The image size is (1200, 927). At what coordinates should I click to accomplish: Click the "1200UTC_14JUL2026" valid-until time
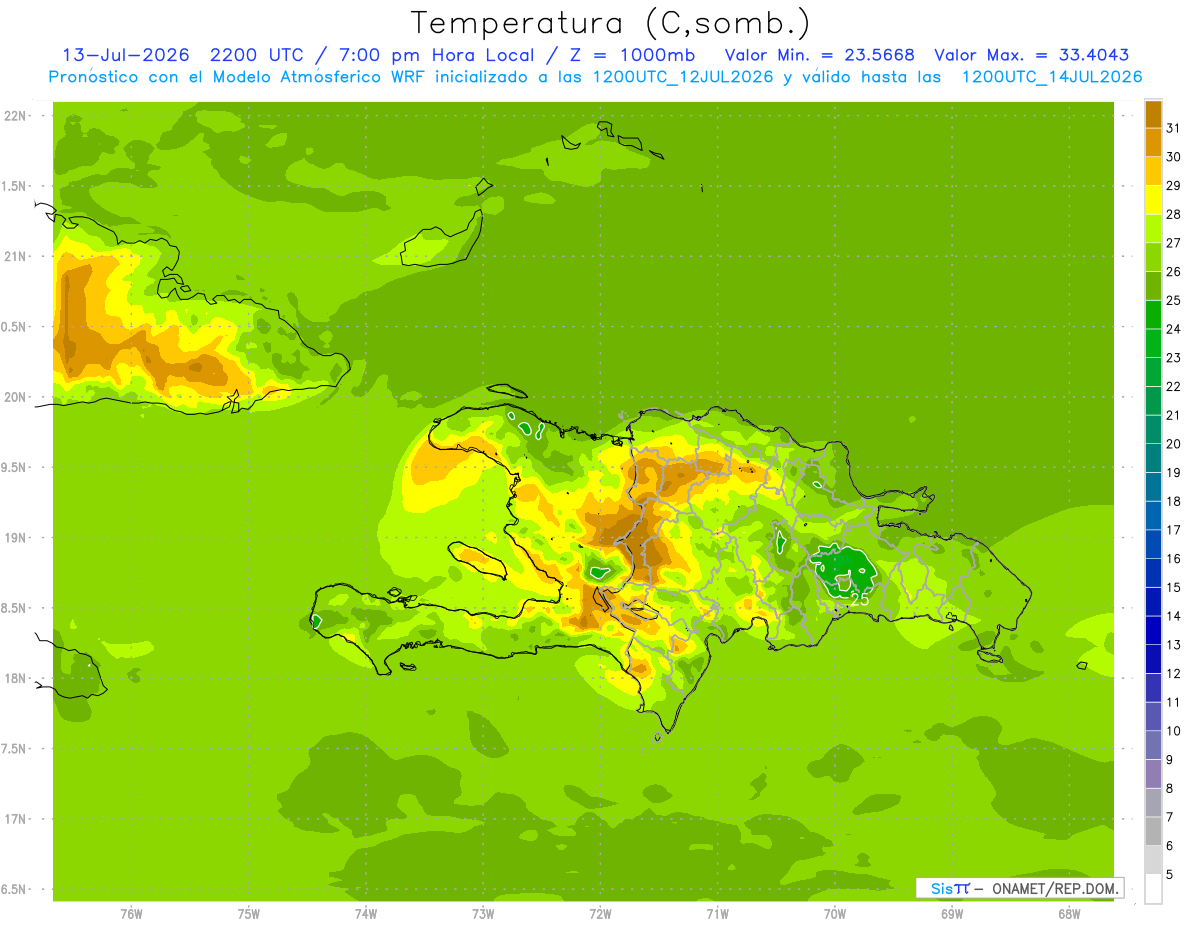pyautogui.click(x=1051, y=77)
